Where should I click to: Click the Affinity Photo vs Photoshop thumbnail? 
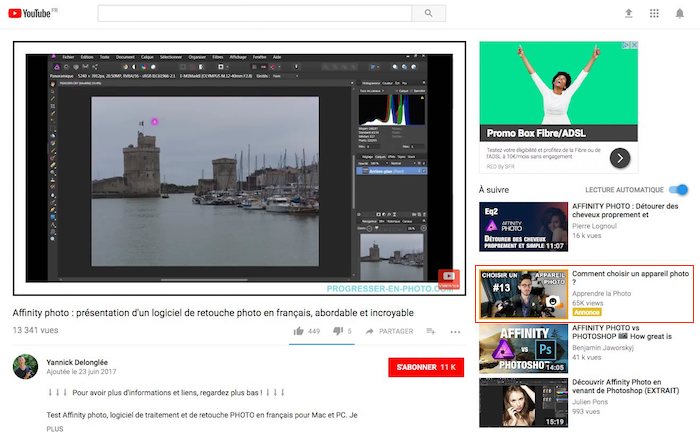[523, 347]
